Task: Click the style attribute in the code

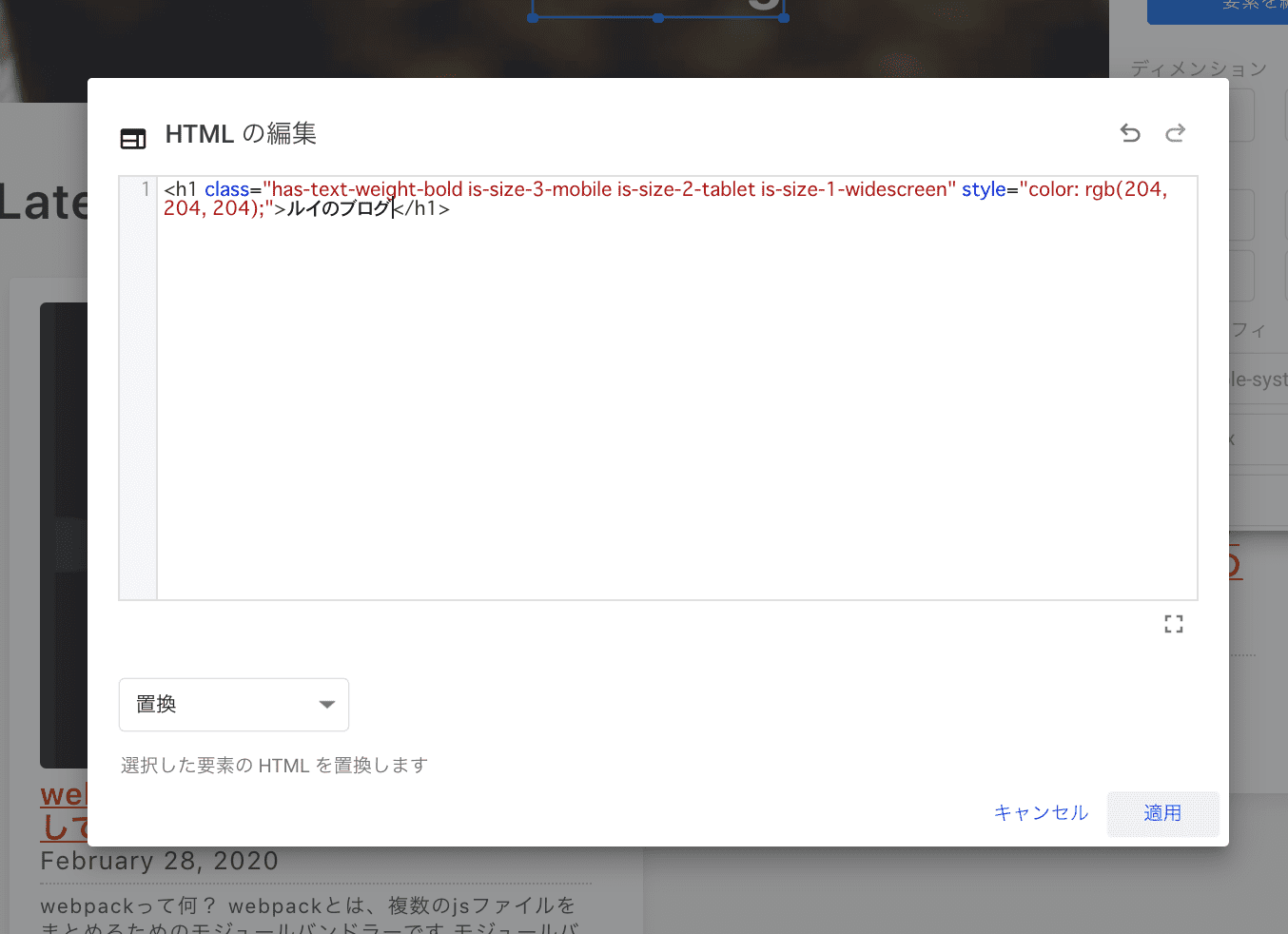Action: (984, 189)
